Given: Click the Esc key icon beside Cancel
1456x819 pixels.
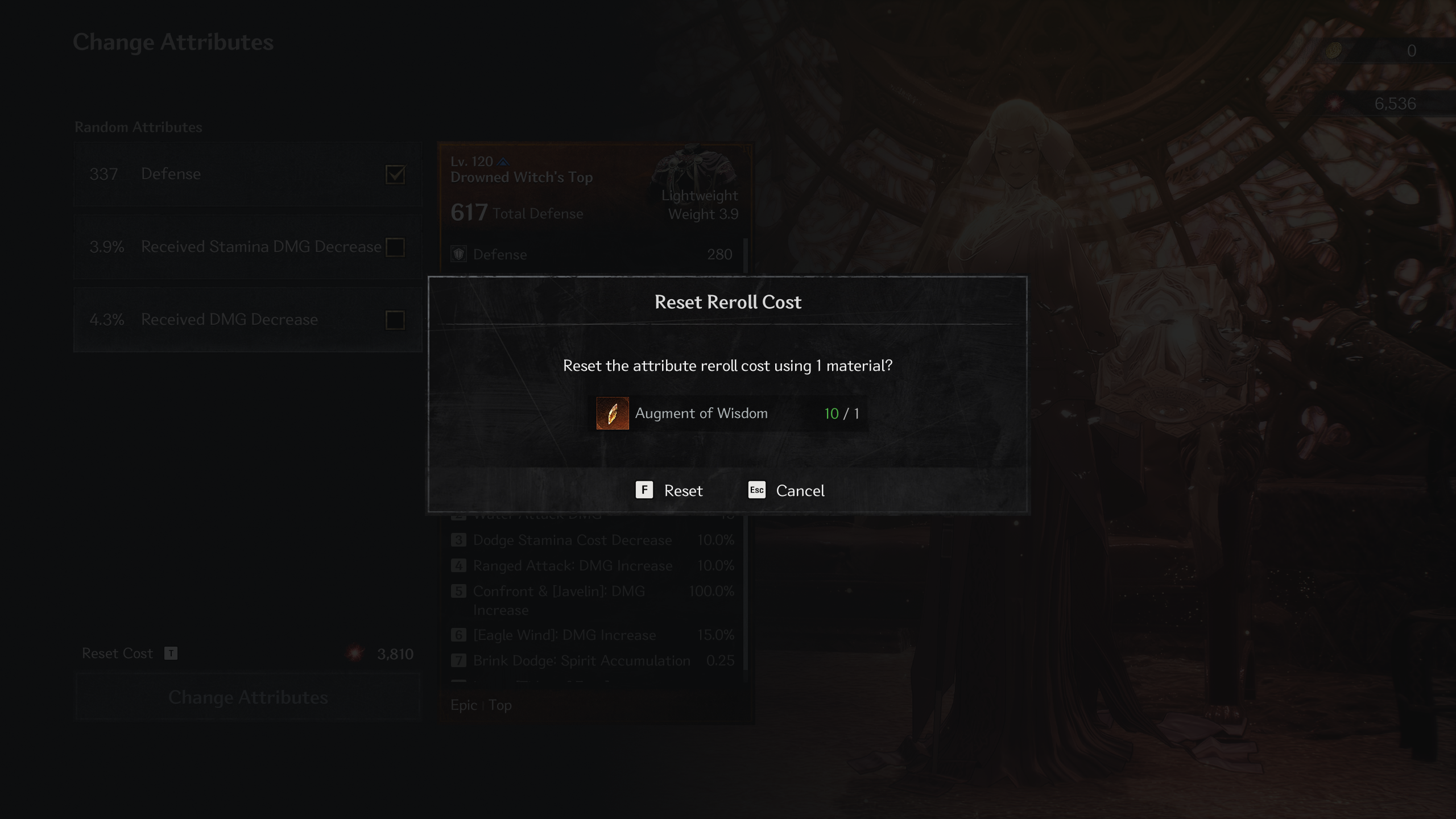Looking at the screenshot, I should 757,490.
